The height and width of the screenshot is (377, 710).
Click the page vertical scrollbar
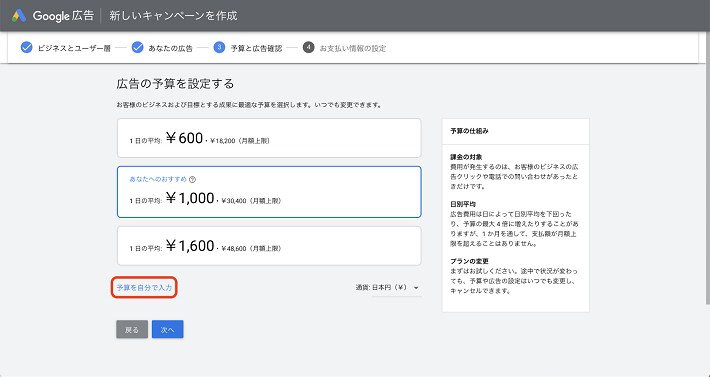point(708,167)
